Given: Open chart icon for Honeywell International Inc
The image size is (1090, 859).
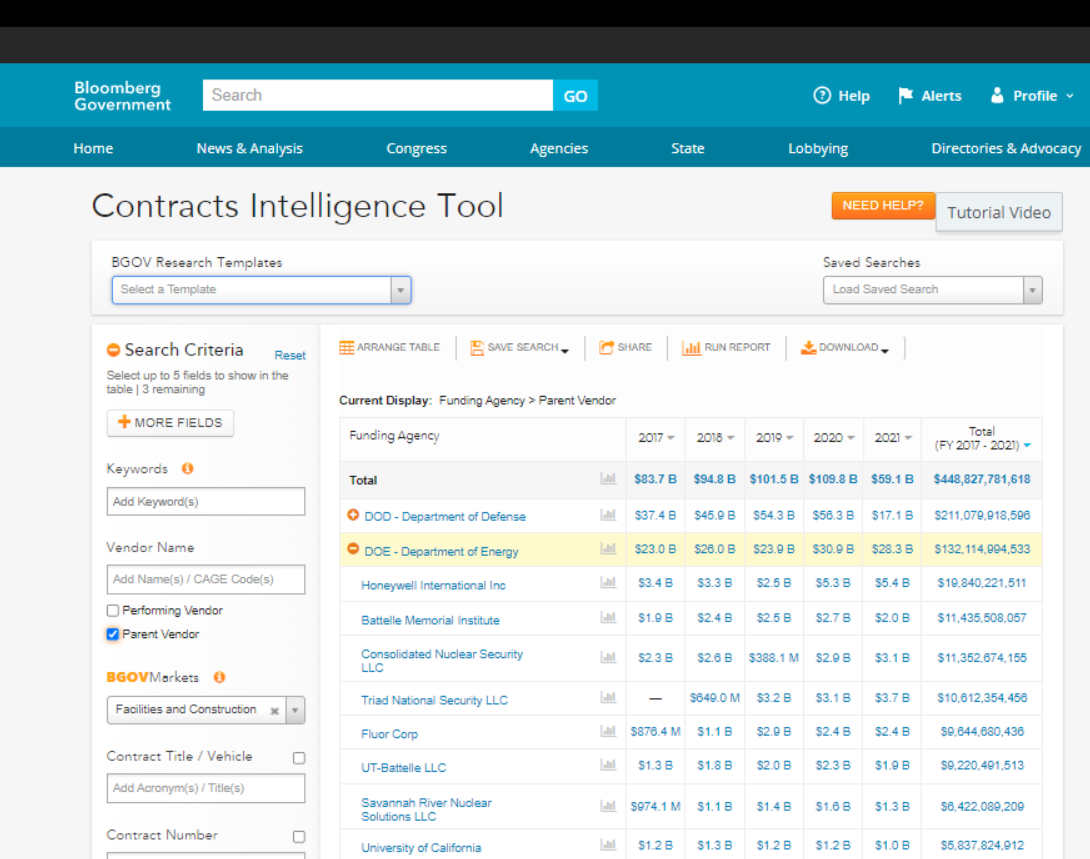Looking at the screenshot, I should point(608,582).
